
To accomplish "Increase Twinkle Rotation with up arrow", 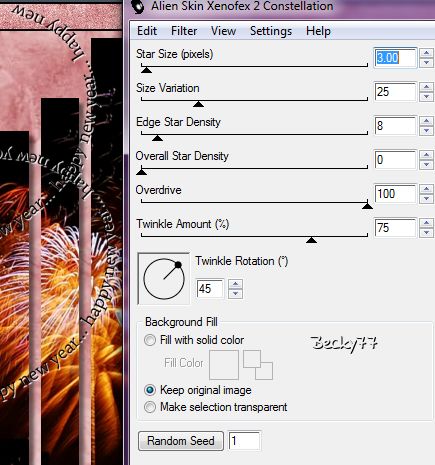I will [236, 284].
